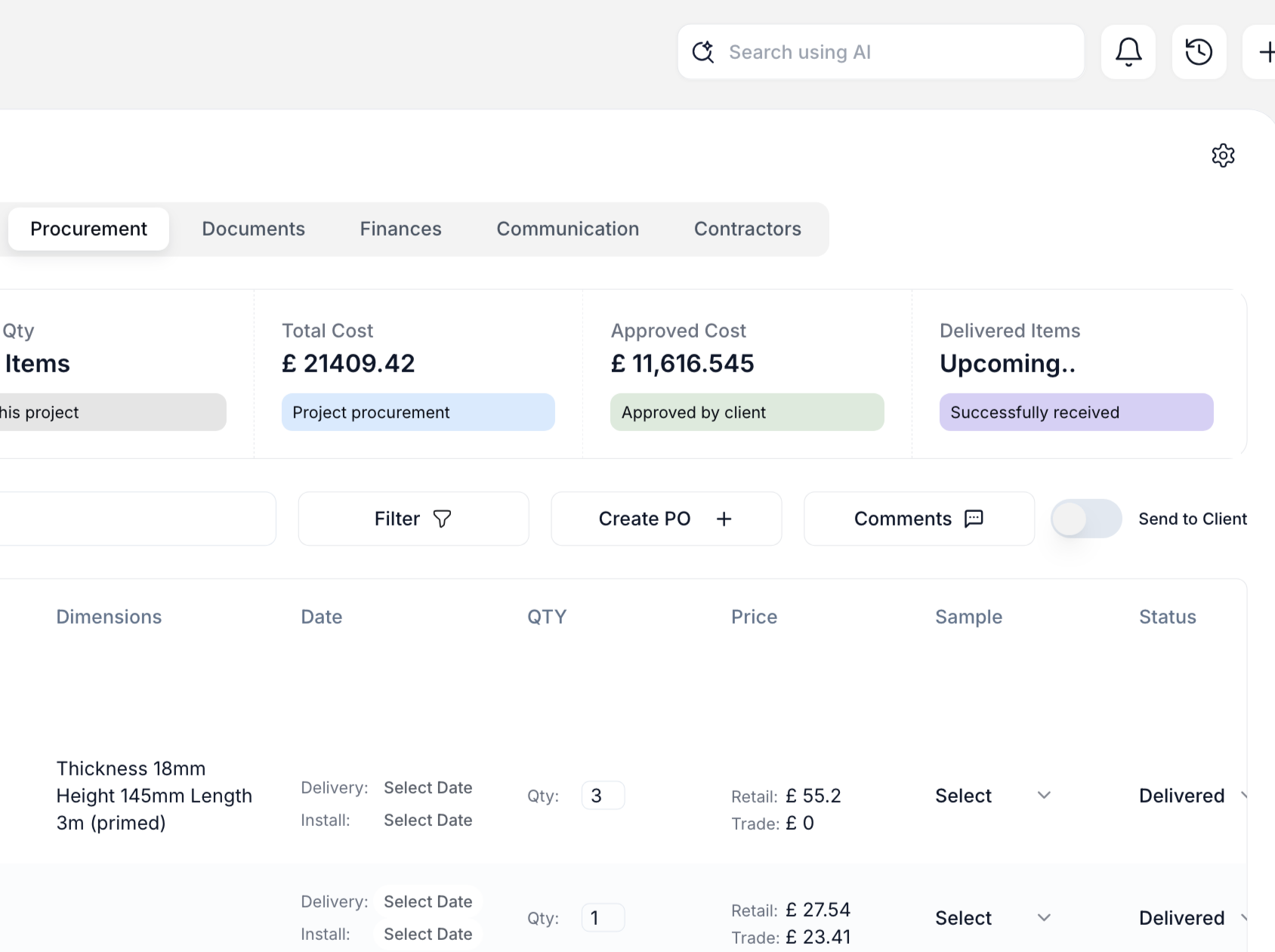Viewport: 1275px width, 952px height.
Task: Click the Retail price £ 27.54
Action: 817,910
